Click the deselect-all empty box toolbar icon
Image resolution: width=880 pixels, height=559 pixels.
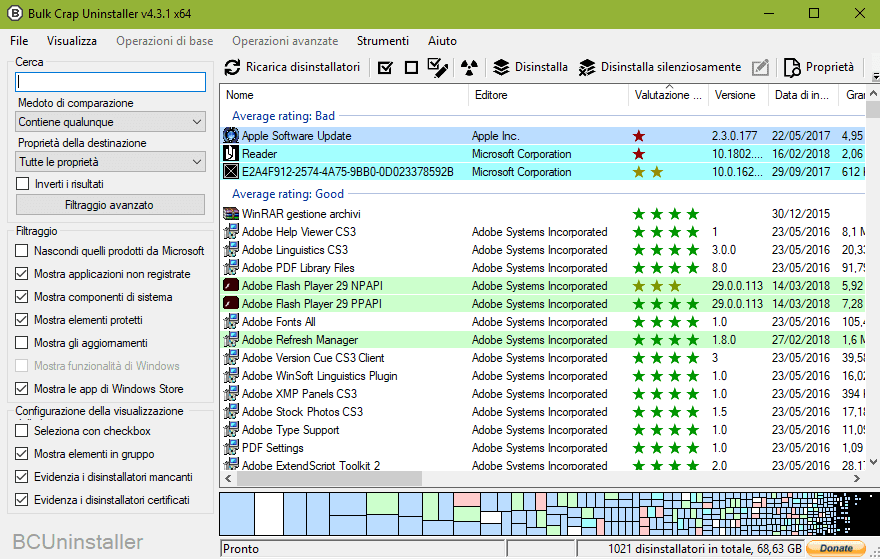point(411,68)
